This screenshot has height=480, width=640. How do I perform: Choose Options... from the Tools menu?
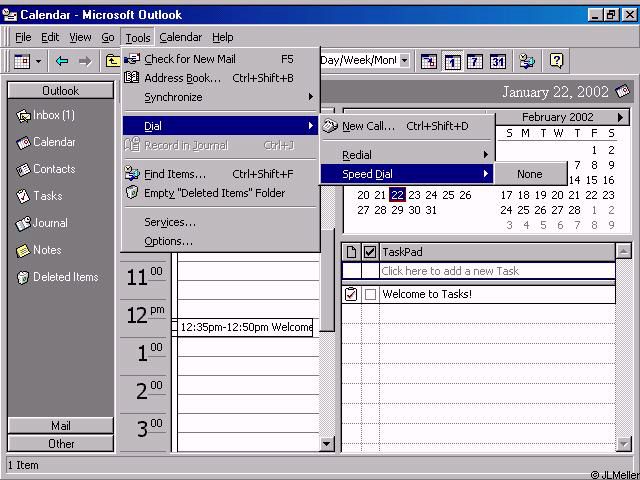(x=168, y=241)
